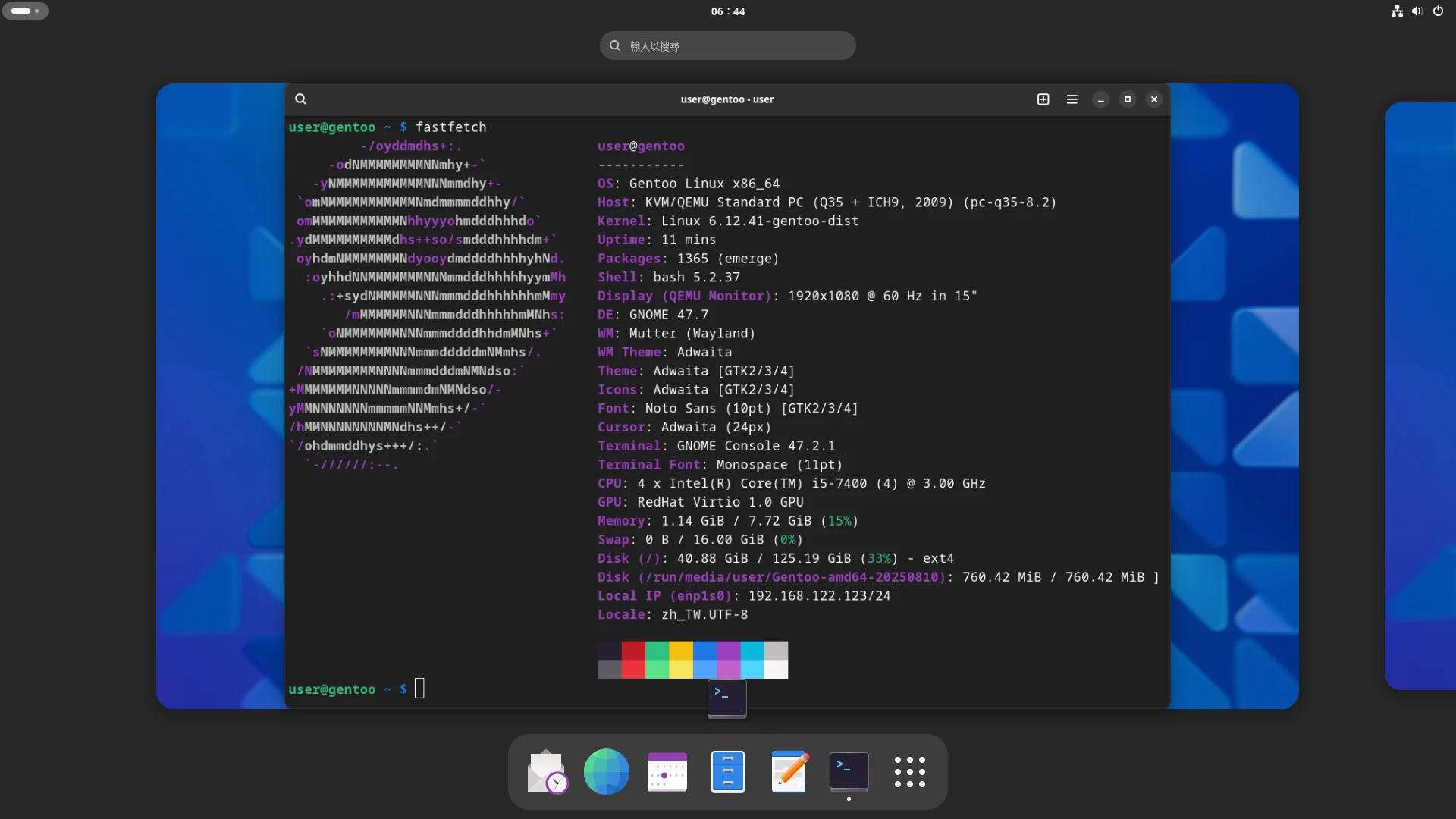
Task: Focus the overview search field
Action: point(727,46)
